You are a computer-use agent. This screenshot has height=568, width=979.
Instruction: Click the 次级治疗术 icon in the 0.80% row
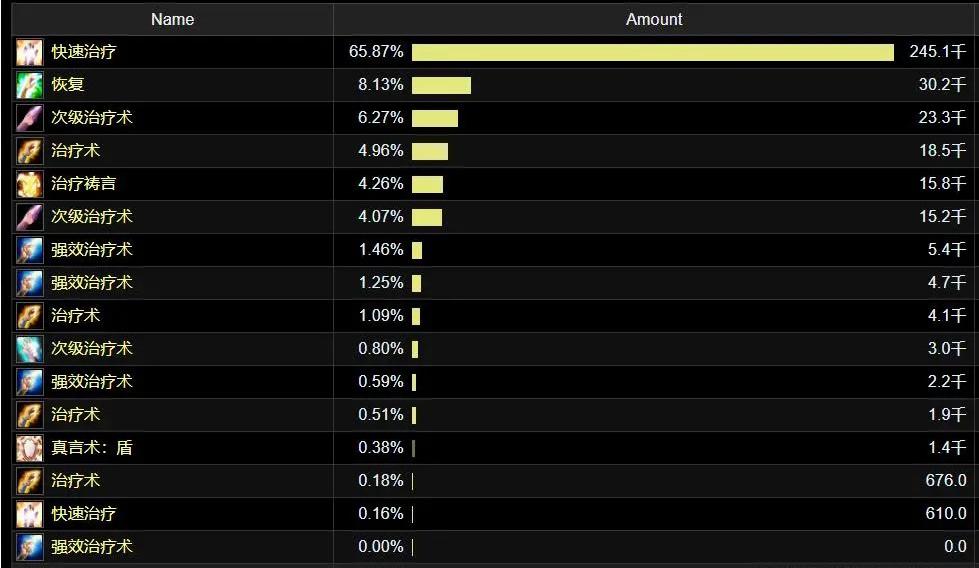(30, 349)
